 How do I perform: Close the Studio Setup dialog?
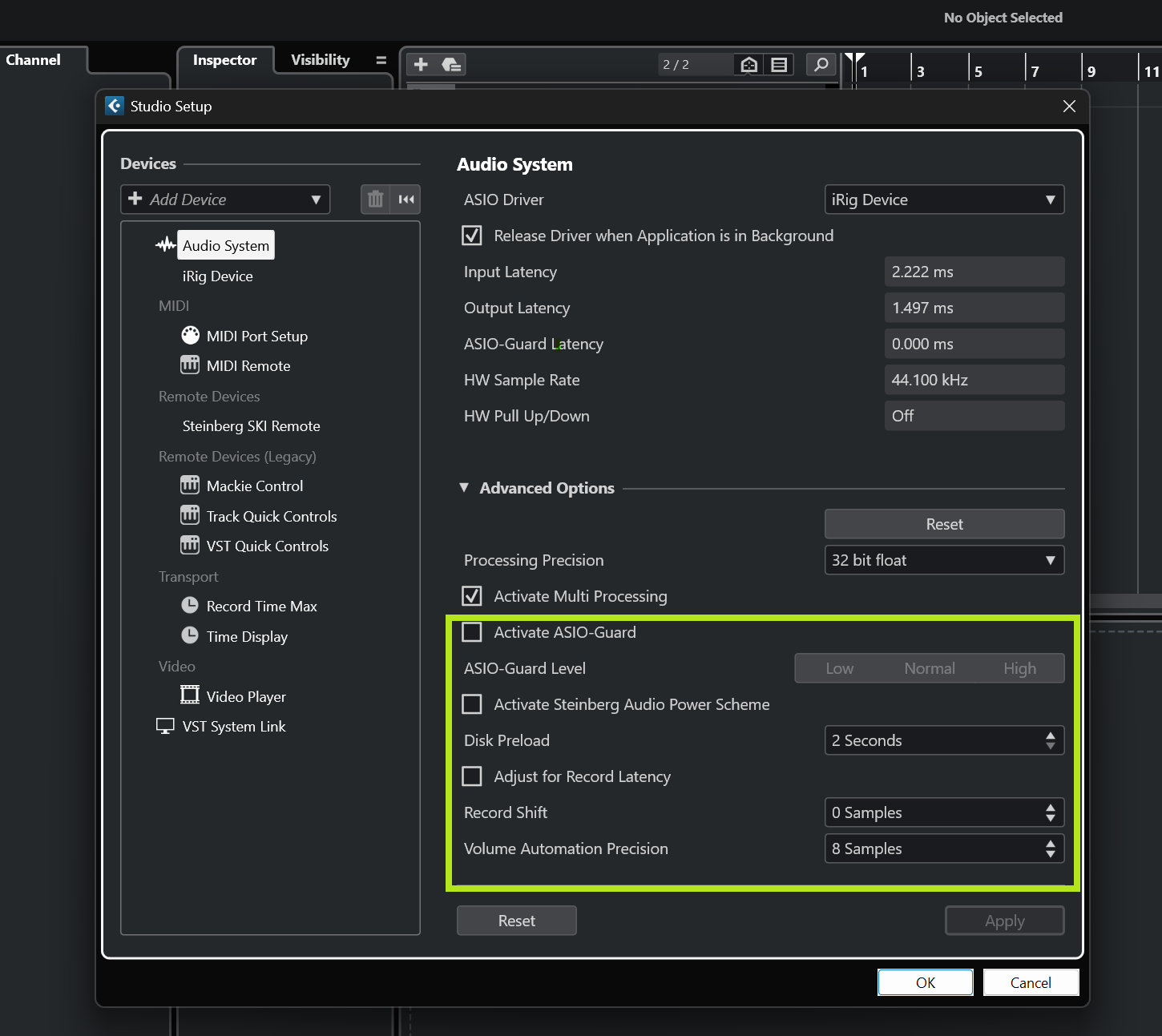[1069, 106]
